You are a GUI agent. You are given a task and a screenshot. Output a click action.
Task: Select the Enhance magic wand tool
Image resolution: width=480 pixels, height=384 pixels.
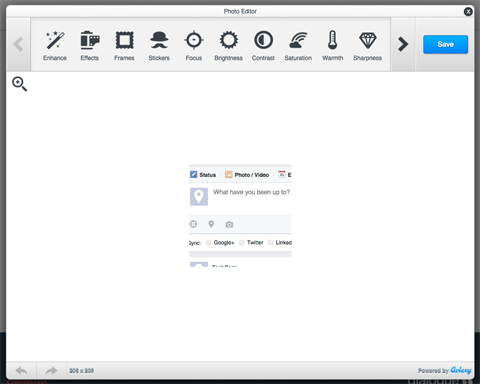coord(55,45)
